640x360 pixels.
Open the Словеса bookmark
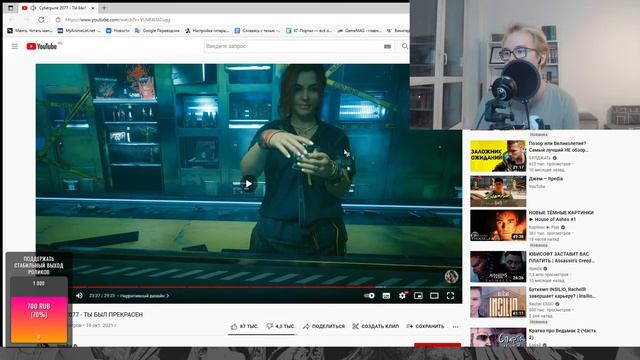(258, 31)
